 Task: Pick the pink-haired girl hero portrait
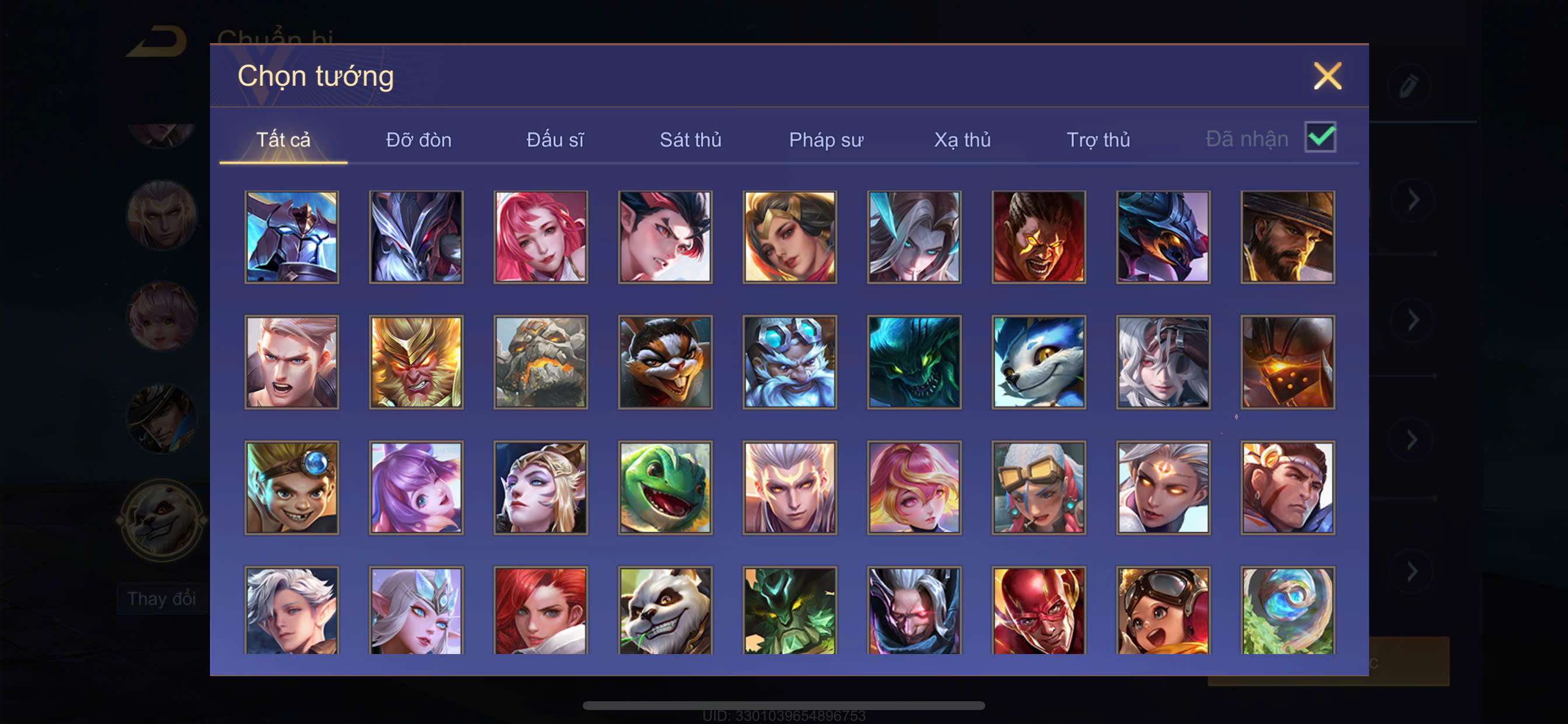(541, 237)
